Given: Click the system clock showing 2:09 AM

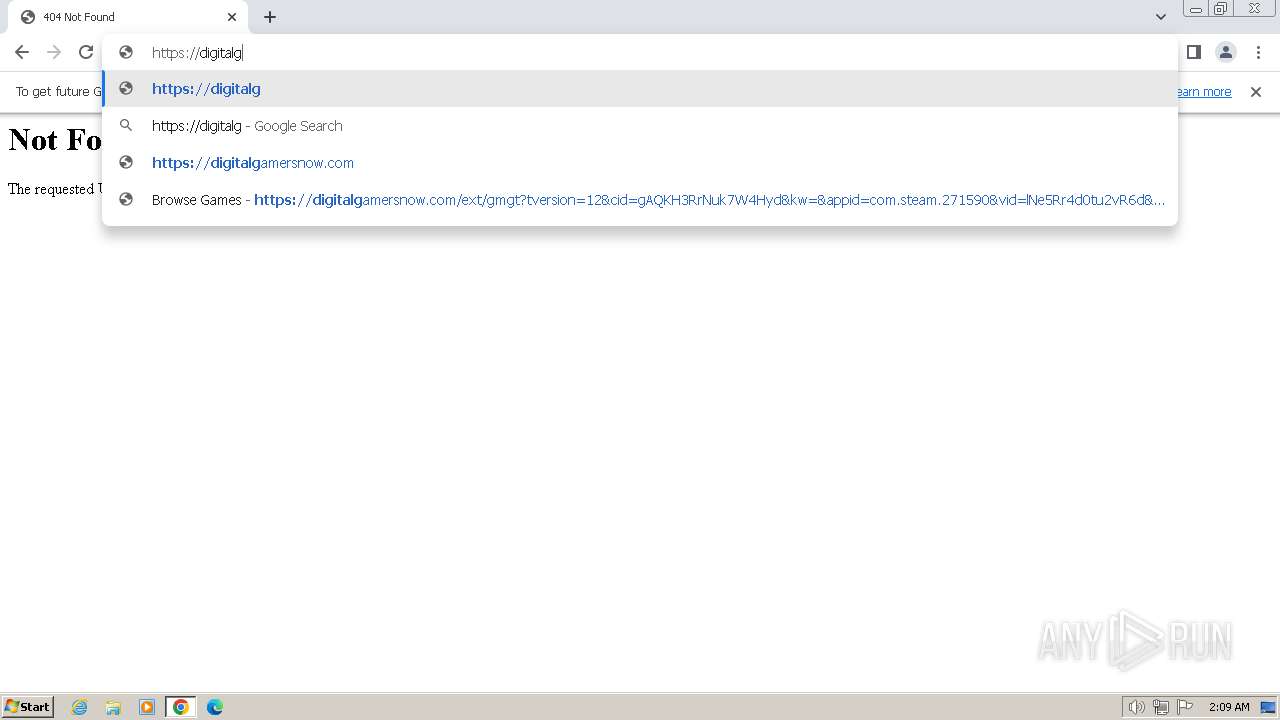Looking at the screenshot, I should coord(1229,707).
